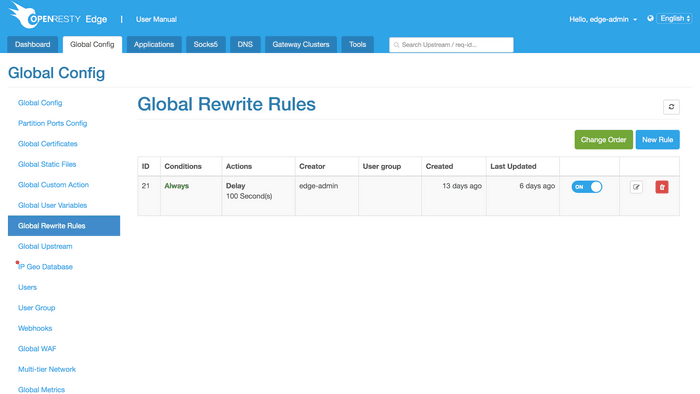Image resolution: width=700 pixels, height=394 pixels.
Task: Click the 100 Second(s) delay value
Action: (x=249, y=196)
